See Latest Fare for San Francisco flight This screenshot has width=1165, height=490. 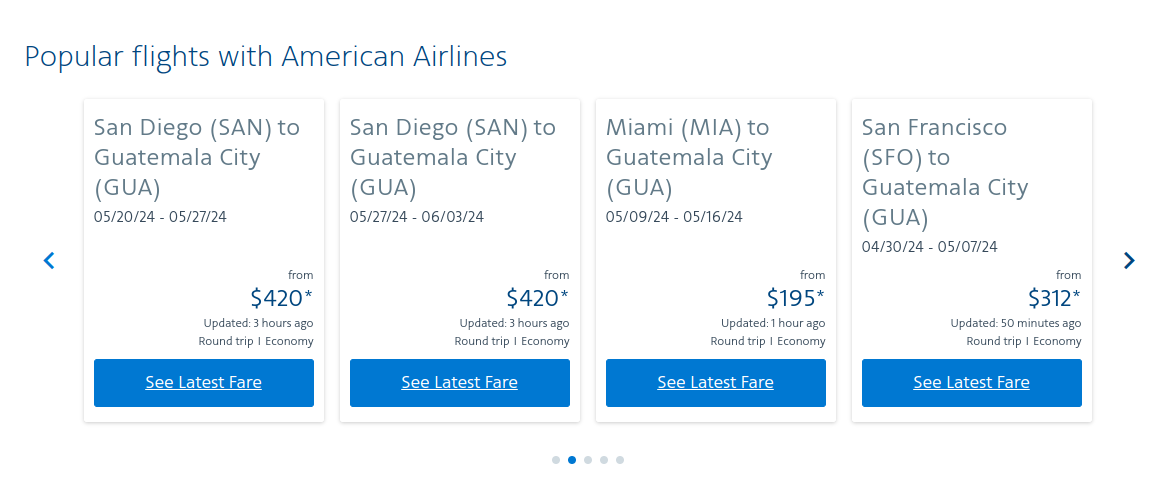pos(971,382)
